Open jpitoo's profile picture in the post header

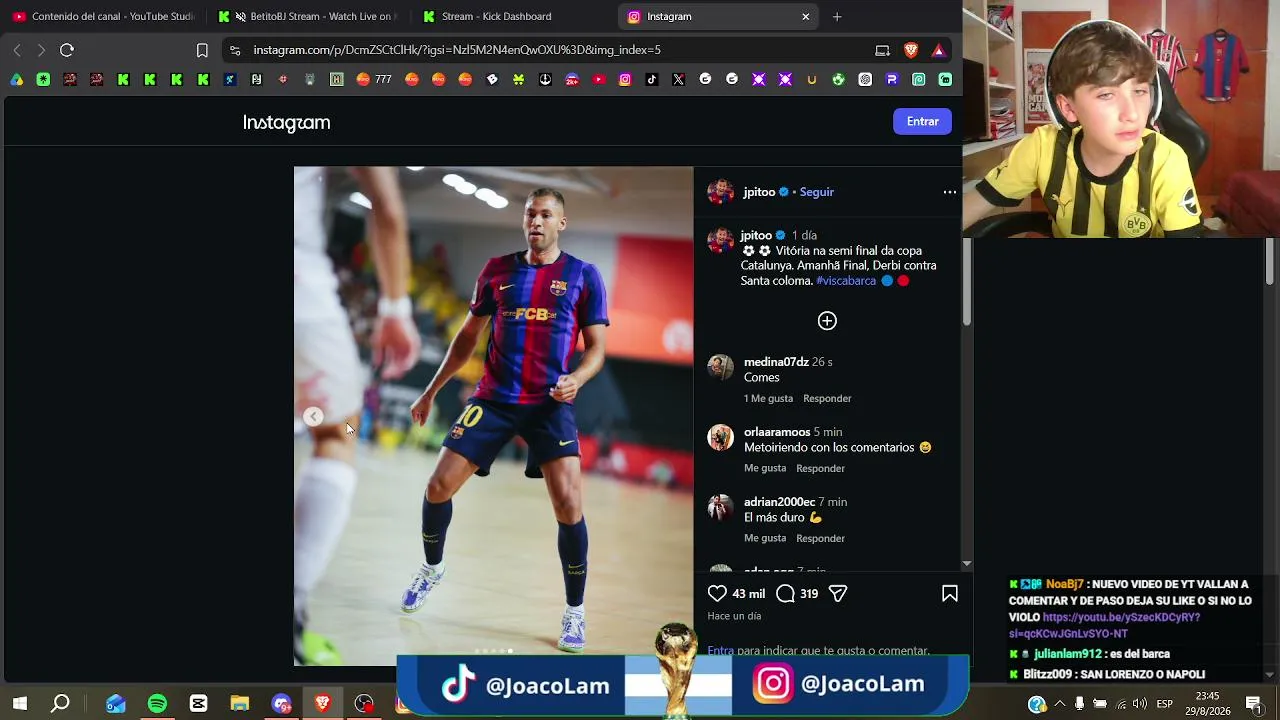[720, 192]
